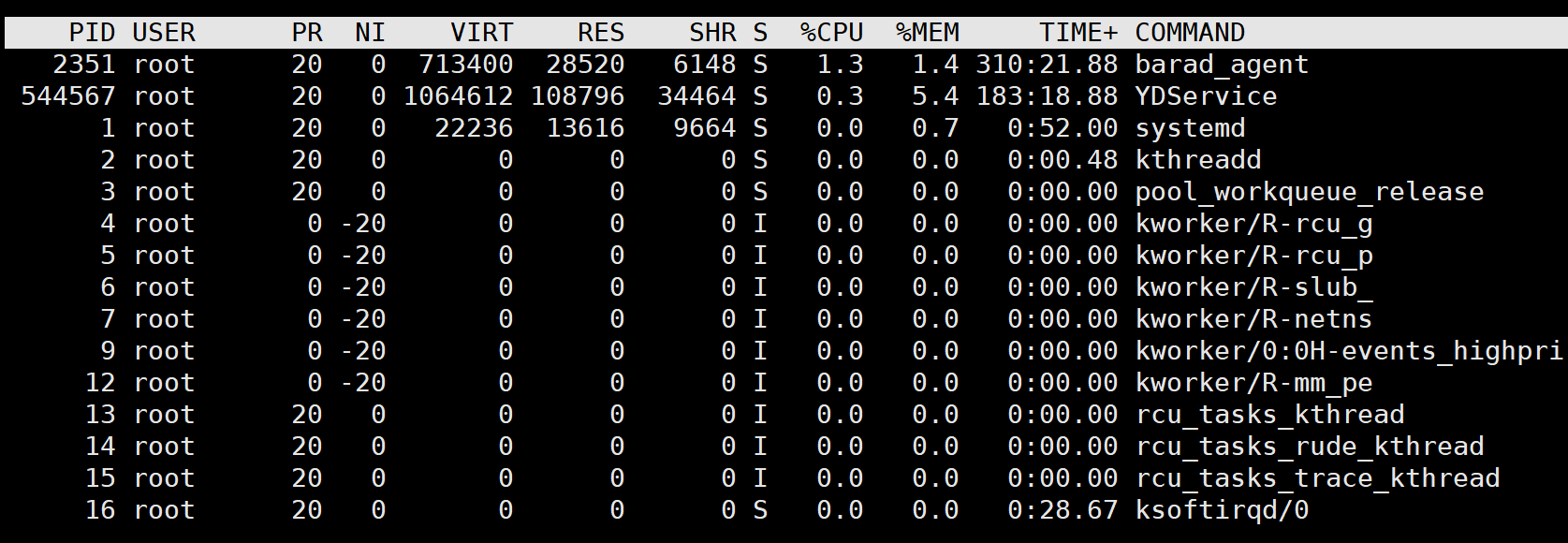Click the RES column header
The height and width of the screenshot is (543, 1568).
tap(601, 33)
